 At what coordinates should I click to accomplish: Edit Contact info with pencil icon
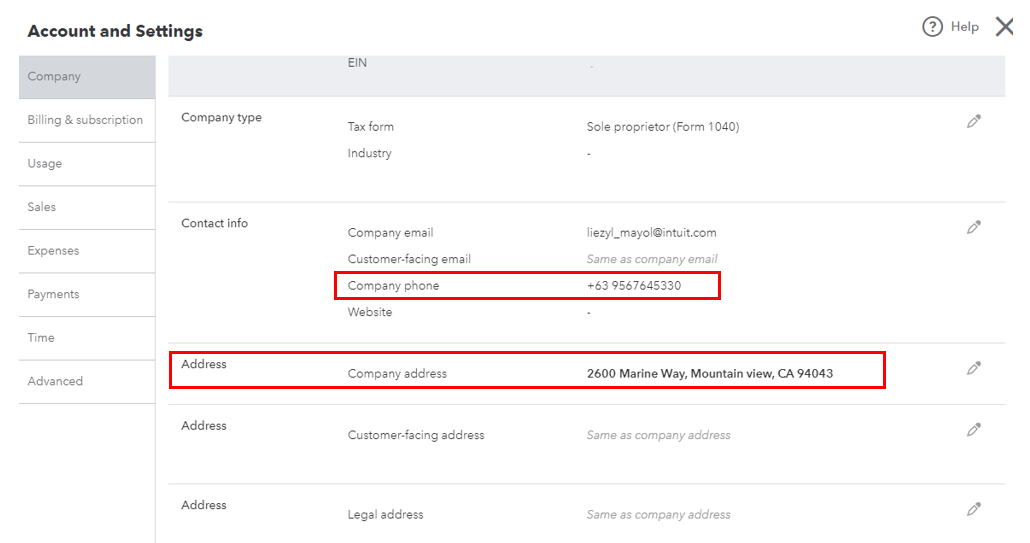point(974,227)
